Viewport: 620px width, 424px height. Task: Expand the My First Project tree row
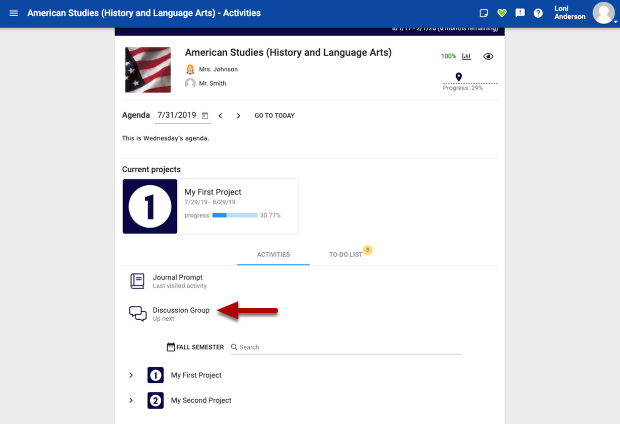pos(130,375)
